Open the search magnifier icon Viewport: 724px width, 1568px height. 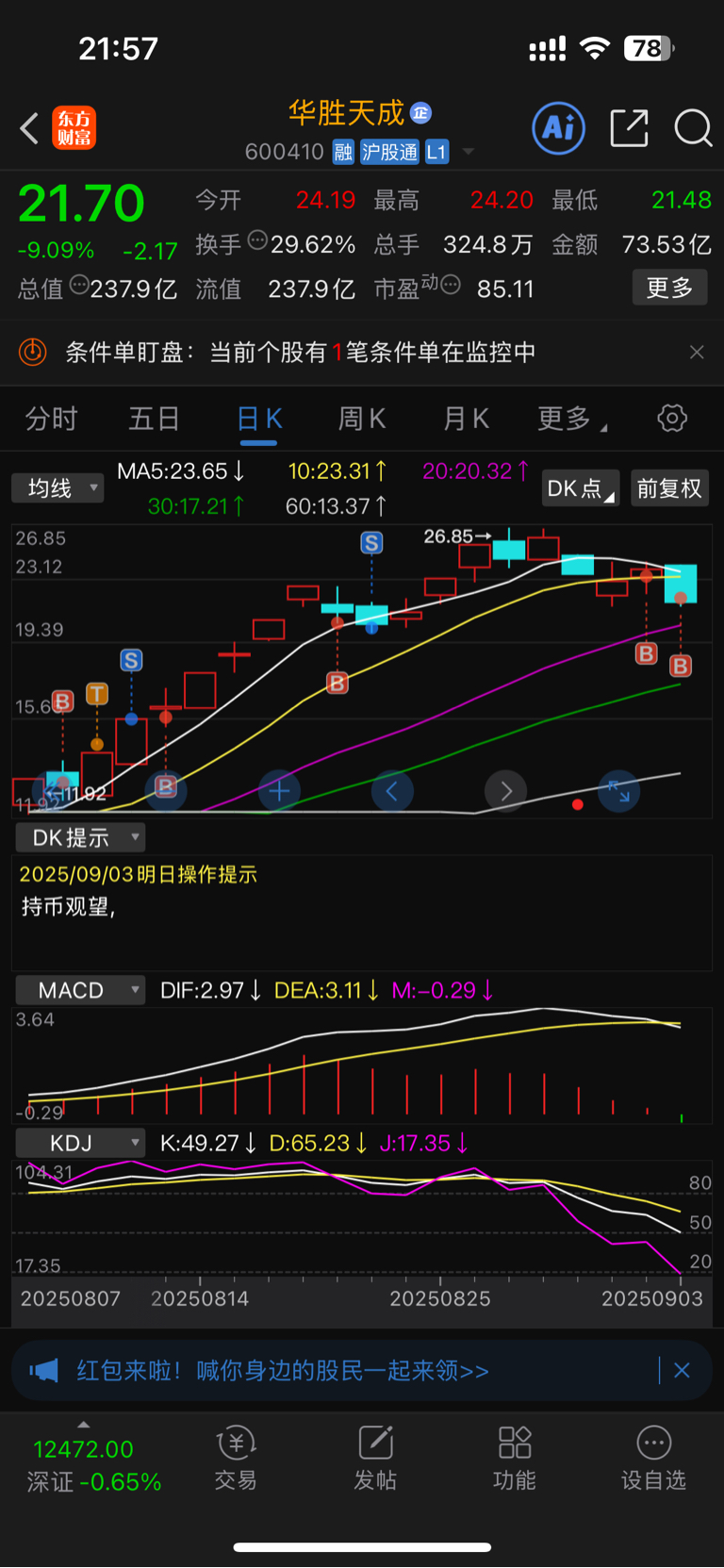click(693, 128)
